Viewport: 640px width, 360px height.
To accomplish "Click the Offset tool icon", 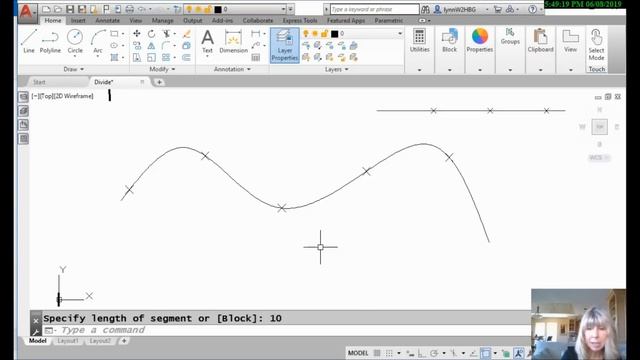I will pyautogui.click(x=187, y=57).
